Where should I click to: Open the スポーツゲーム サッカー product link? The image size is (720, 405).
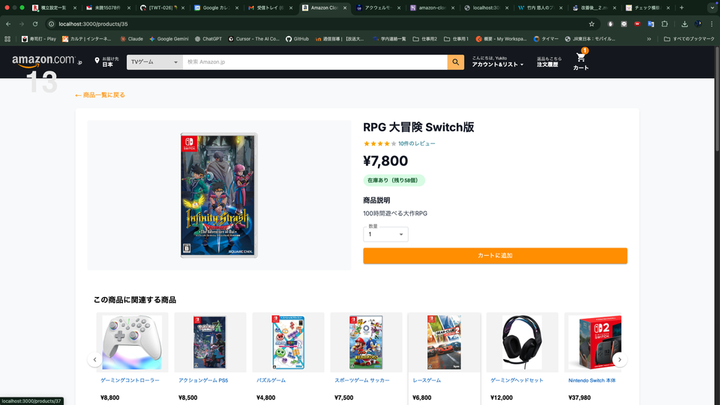(x=362, y=380)
